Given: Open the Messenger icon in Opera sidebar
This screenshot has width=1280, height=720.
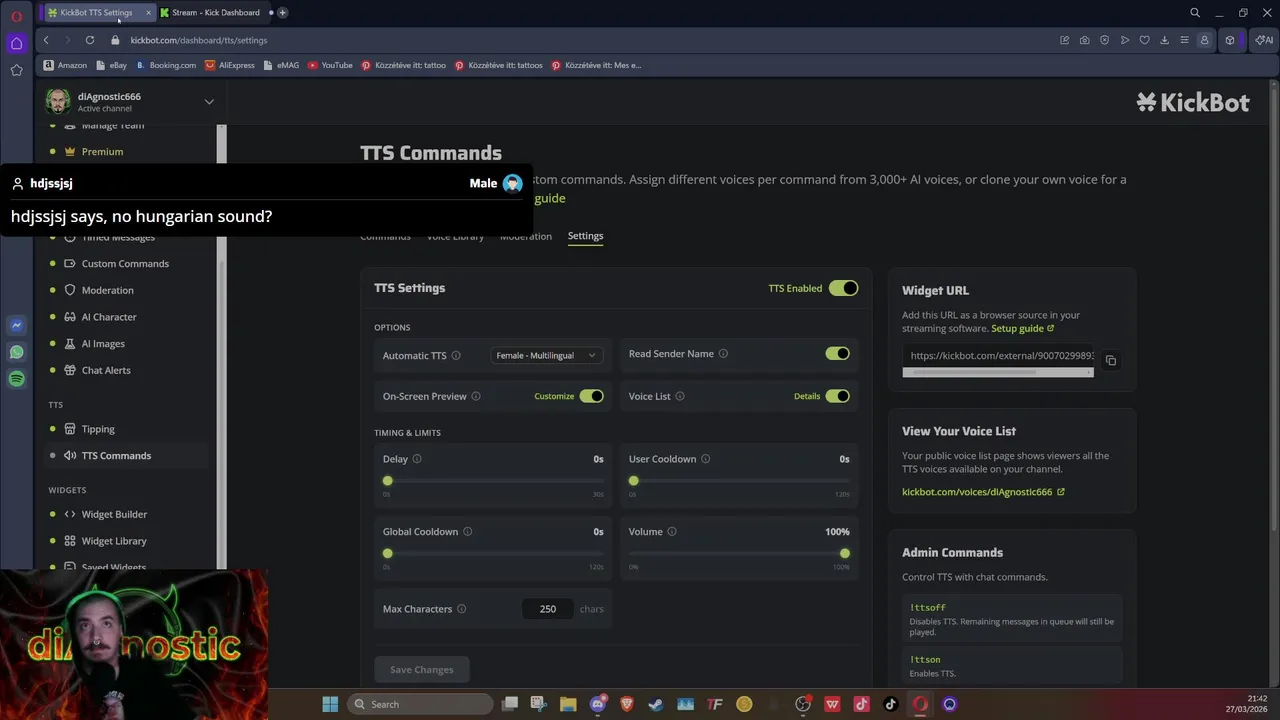Looking at the screenshot, I should (x=16, y=325).
